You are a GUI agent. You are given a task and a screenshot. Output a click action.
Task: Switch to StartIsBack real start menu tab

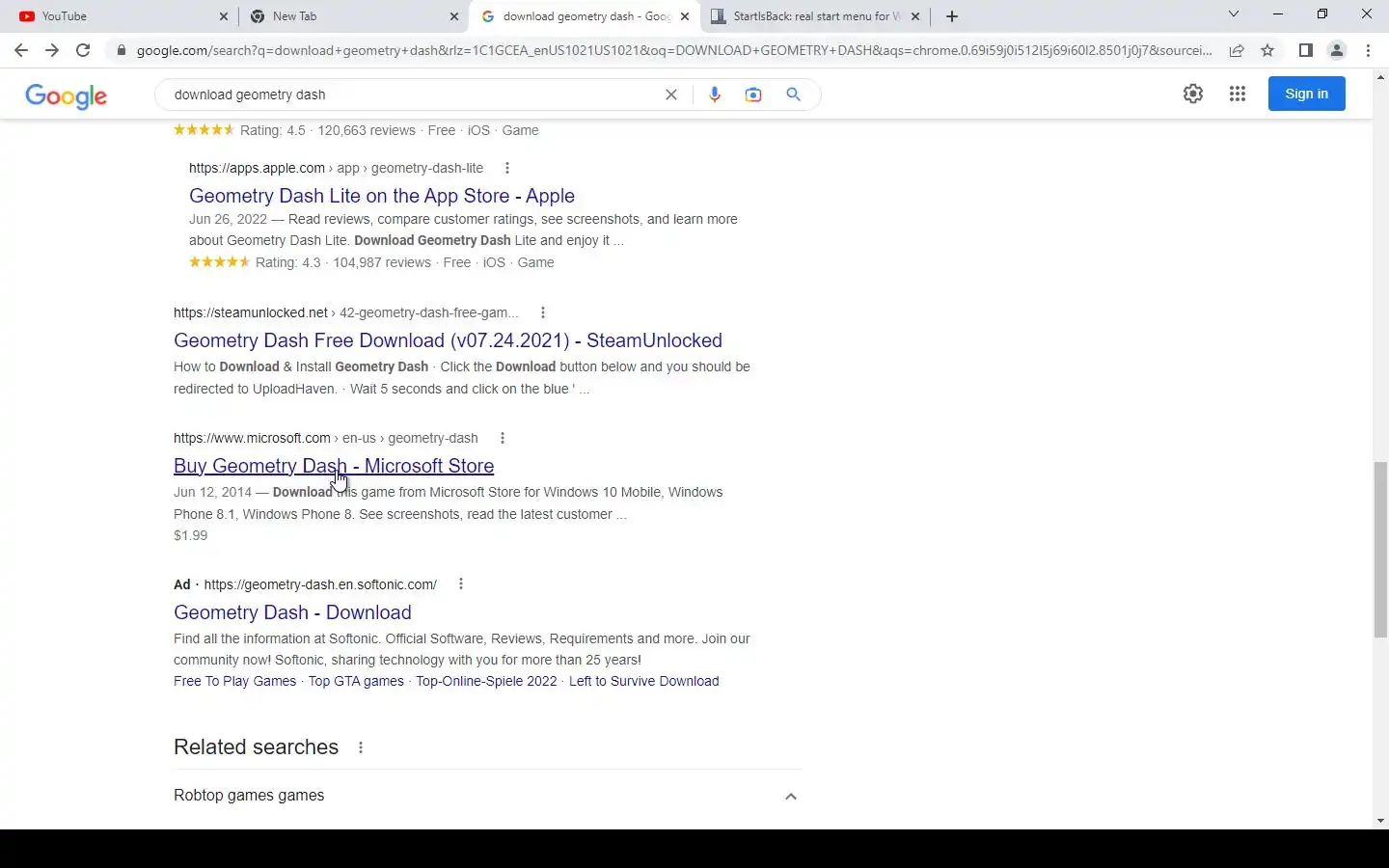(x=817, y=16)
